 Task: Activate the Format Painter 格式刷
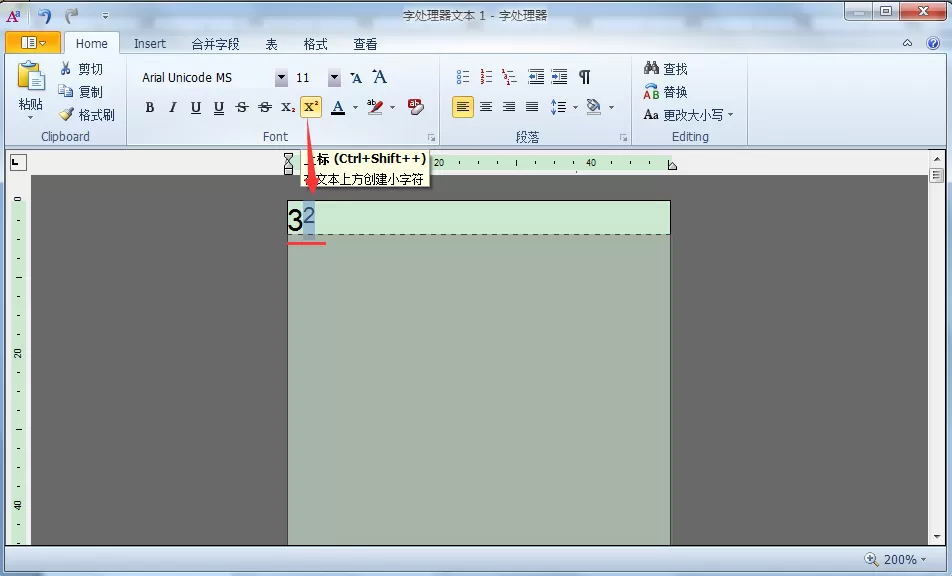click(x=87, y=115)
